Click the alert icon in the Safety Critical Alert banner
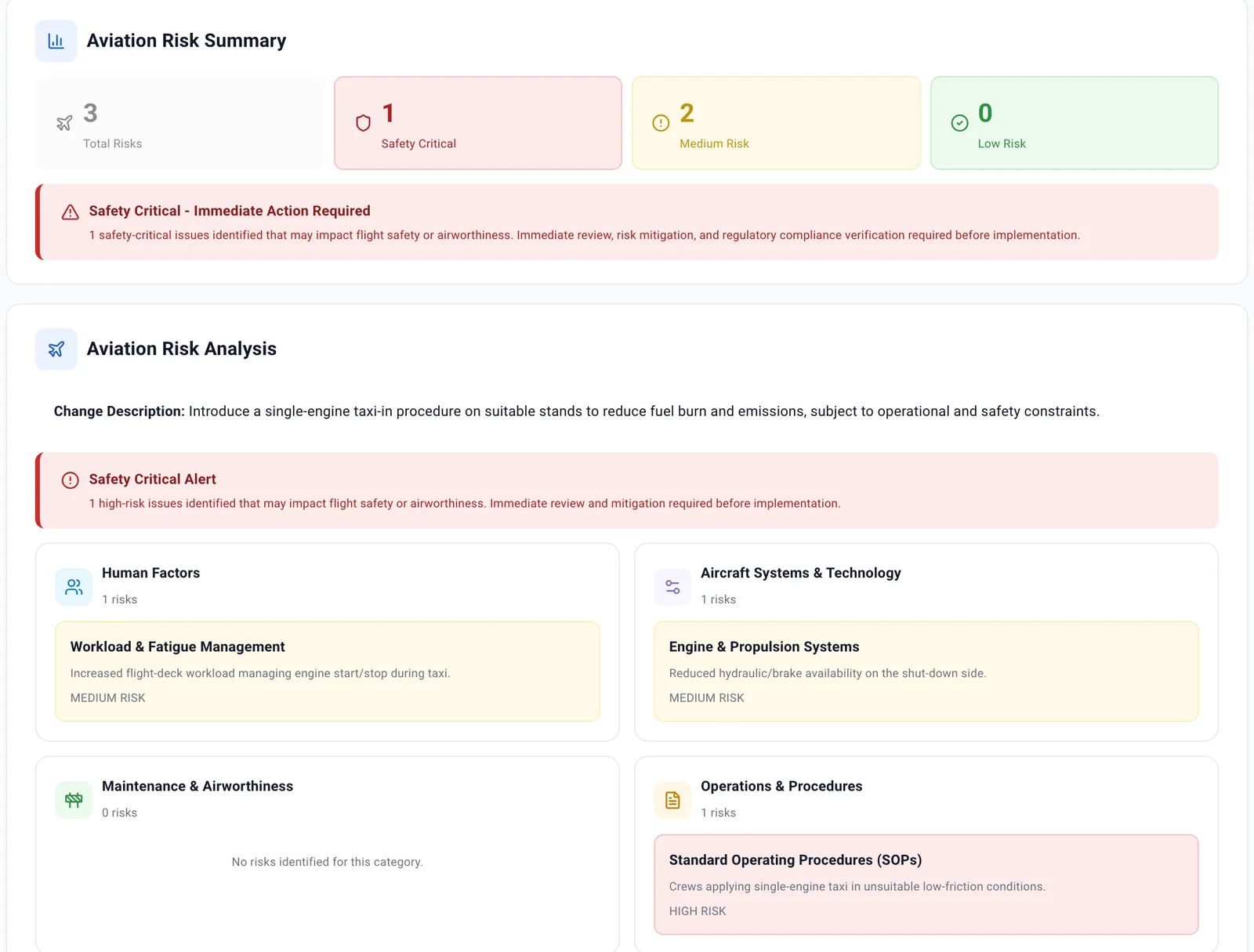 (71, 480)
